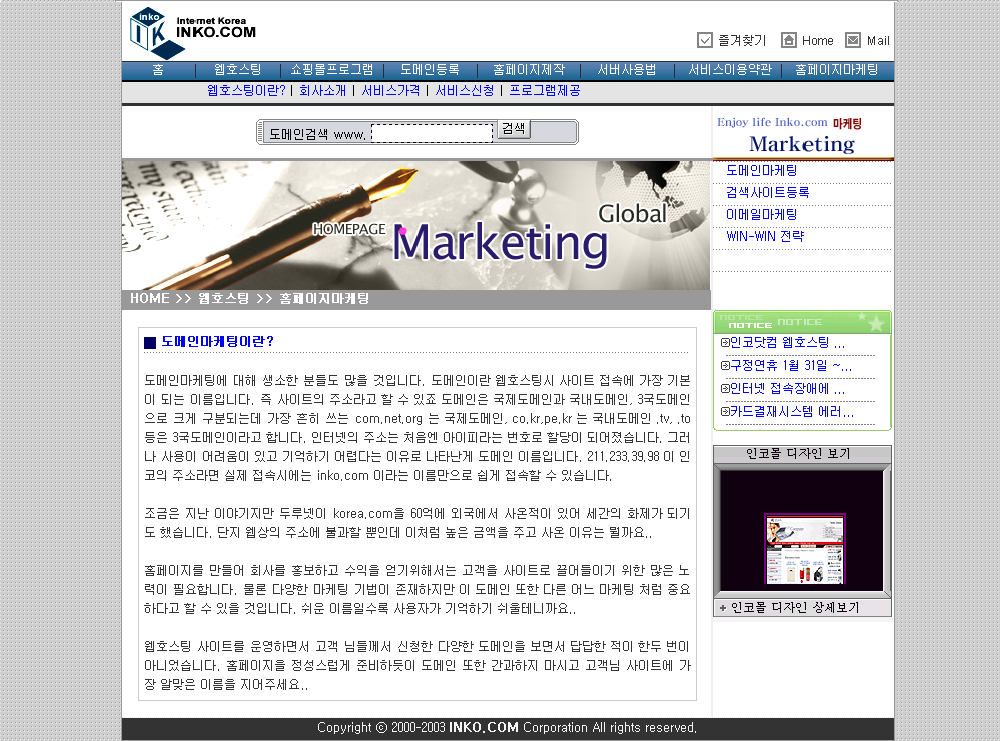
Task: Open the 서비스가격 submenu link
Action: tap(391, 91)
